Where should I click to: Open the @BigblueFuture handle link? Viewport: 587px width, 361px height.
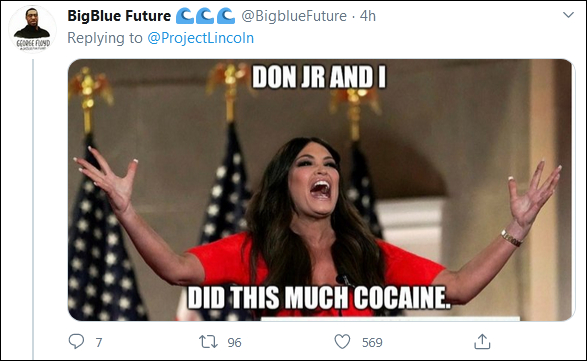coord(294,16)
